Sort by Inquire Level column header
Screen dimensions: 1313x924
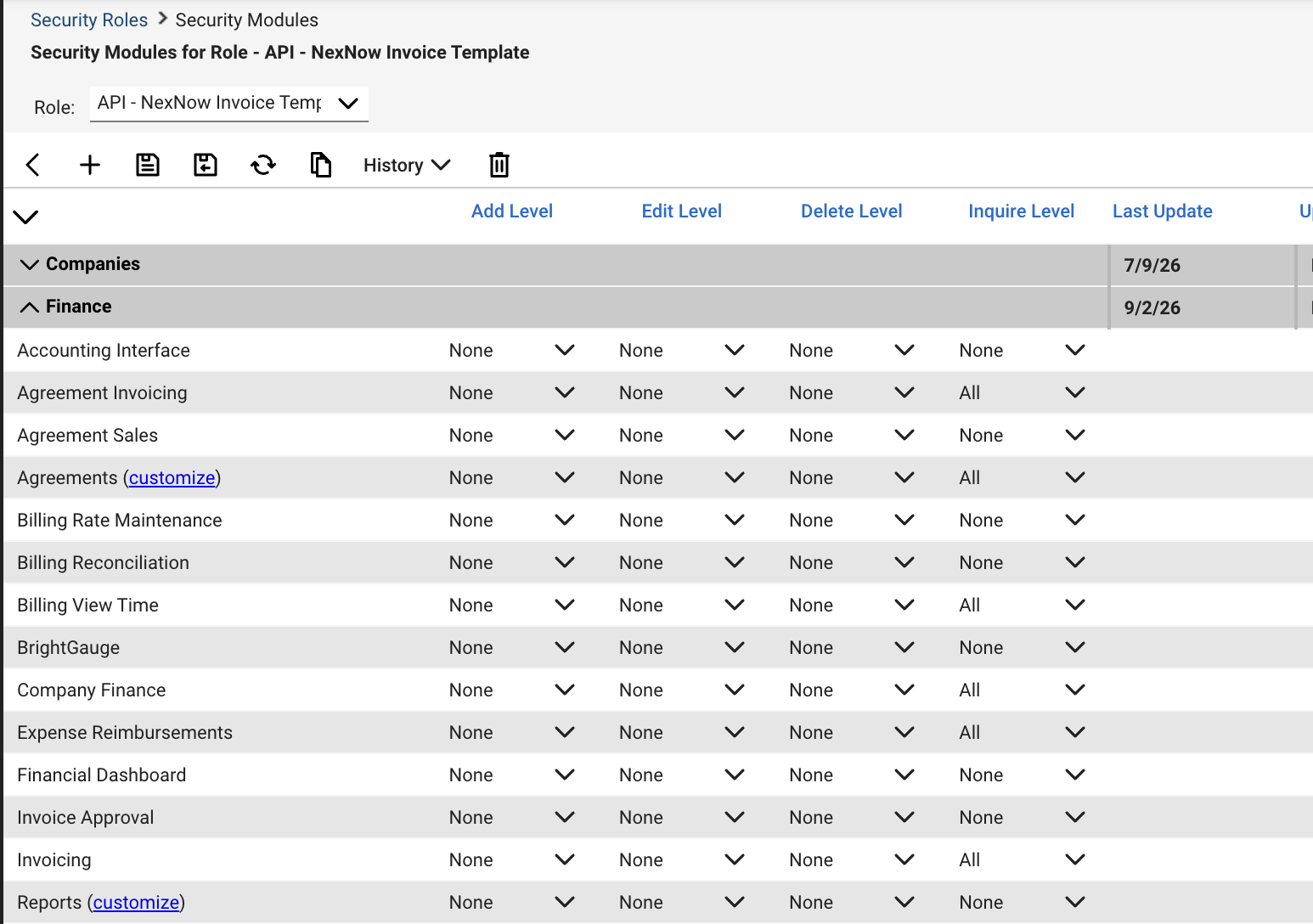tap(1022, 211)
